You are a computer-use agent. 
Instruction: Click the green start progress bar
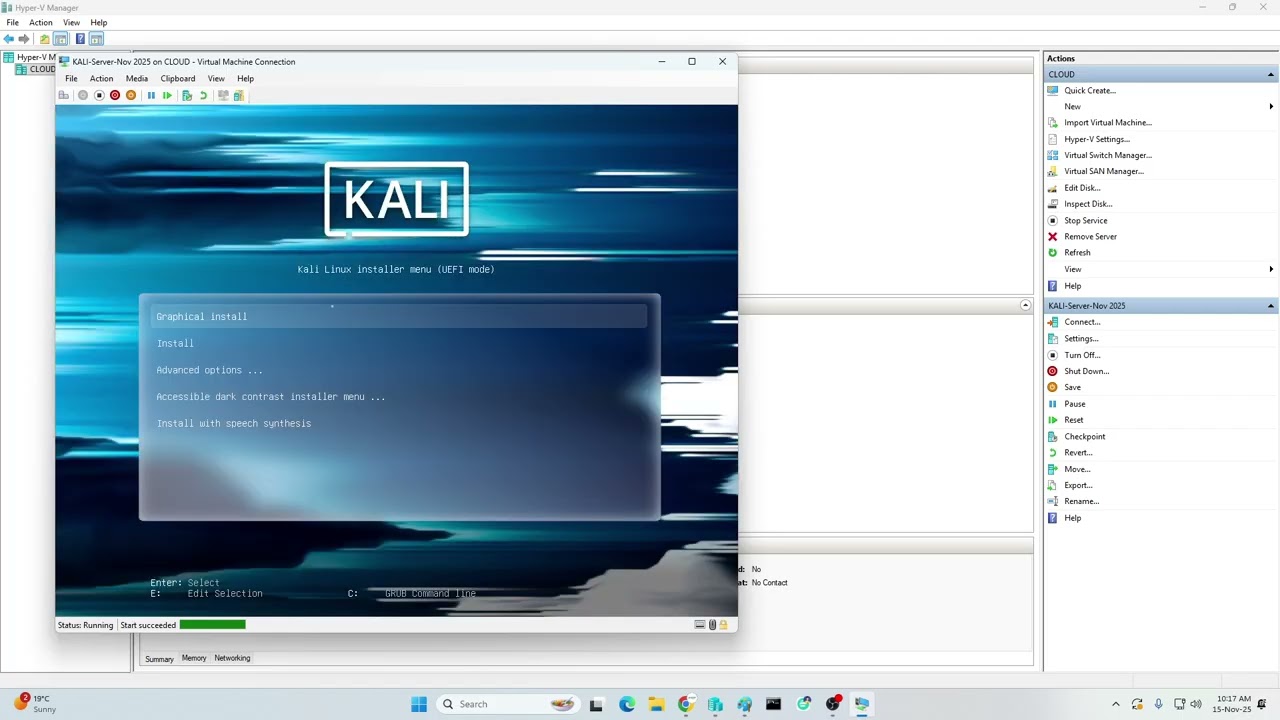[213, 625]
